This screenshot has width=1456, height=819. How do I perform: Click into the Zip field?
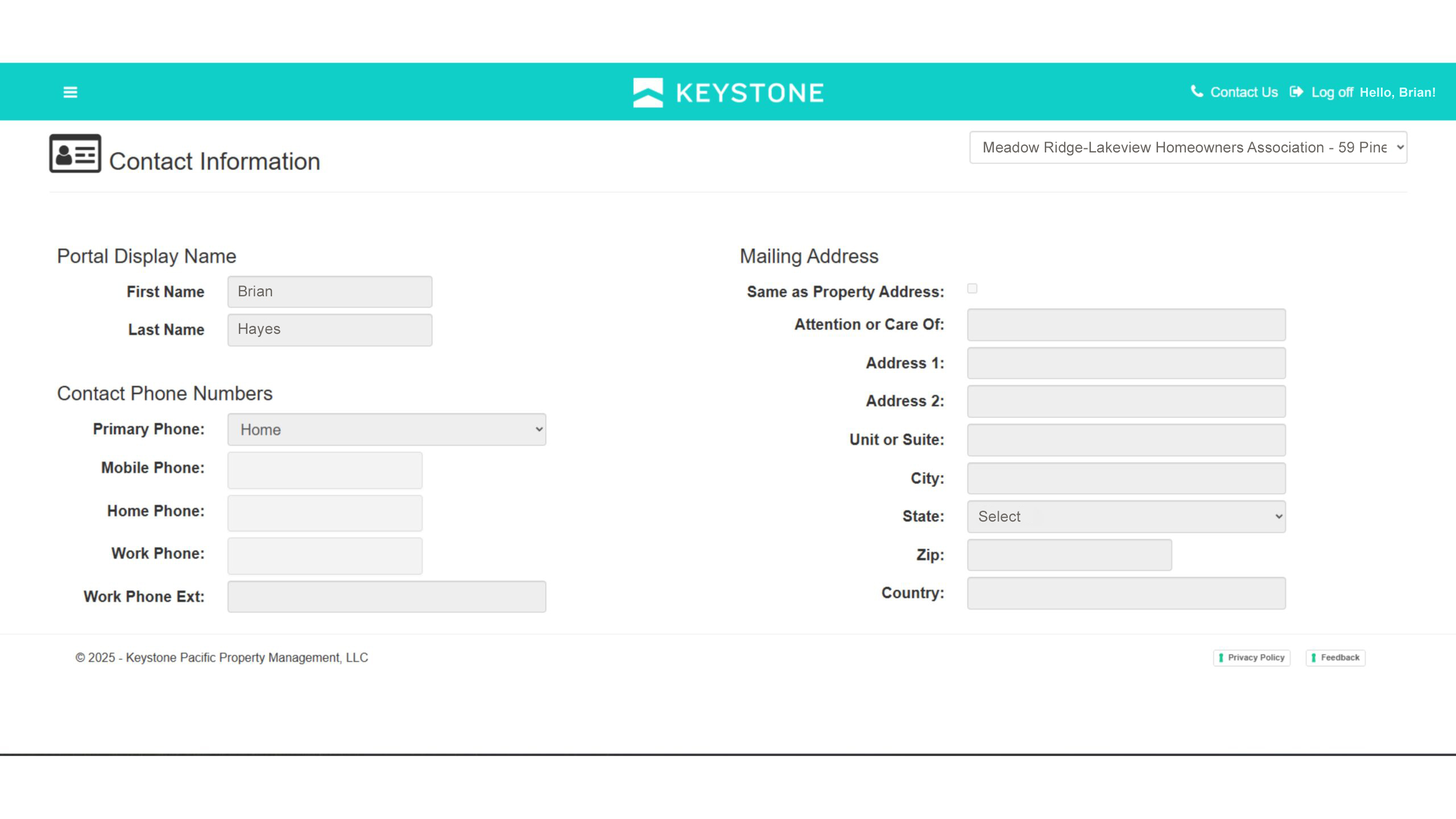[x=1069, y=555]
